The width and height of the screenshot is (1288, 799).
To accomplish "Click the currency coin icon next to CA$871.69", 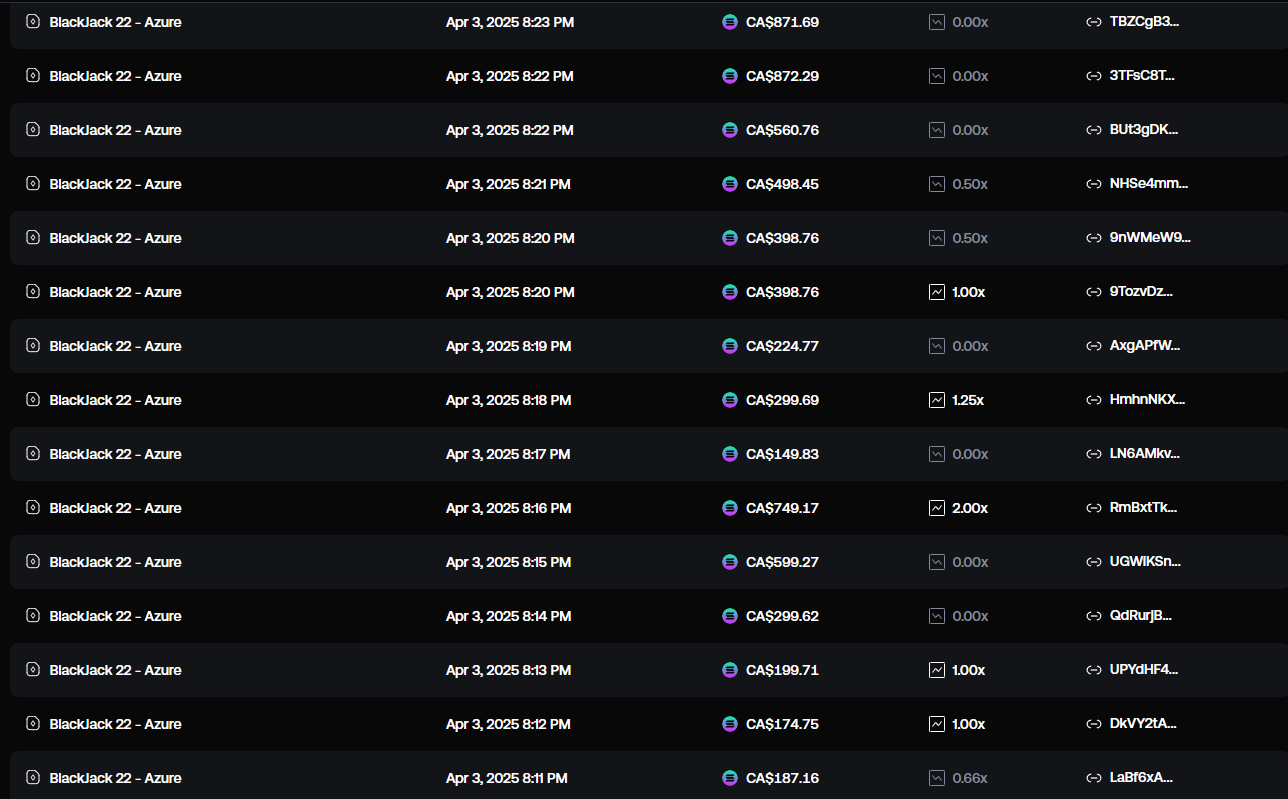I will [730, 22].
